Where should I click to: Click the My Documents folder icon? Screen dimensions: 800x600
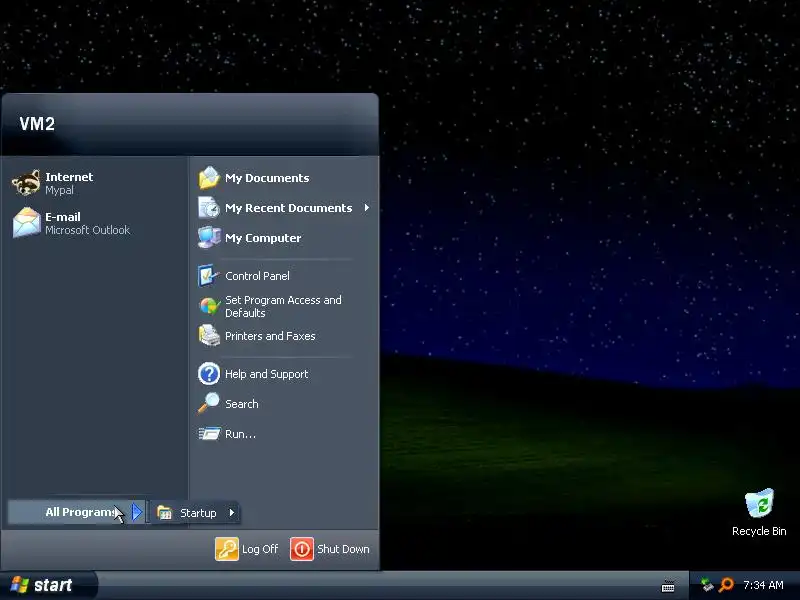coord(209,178)
